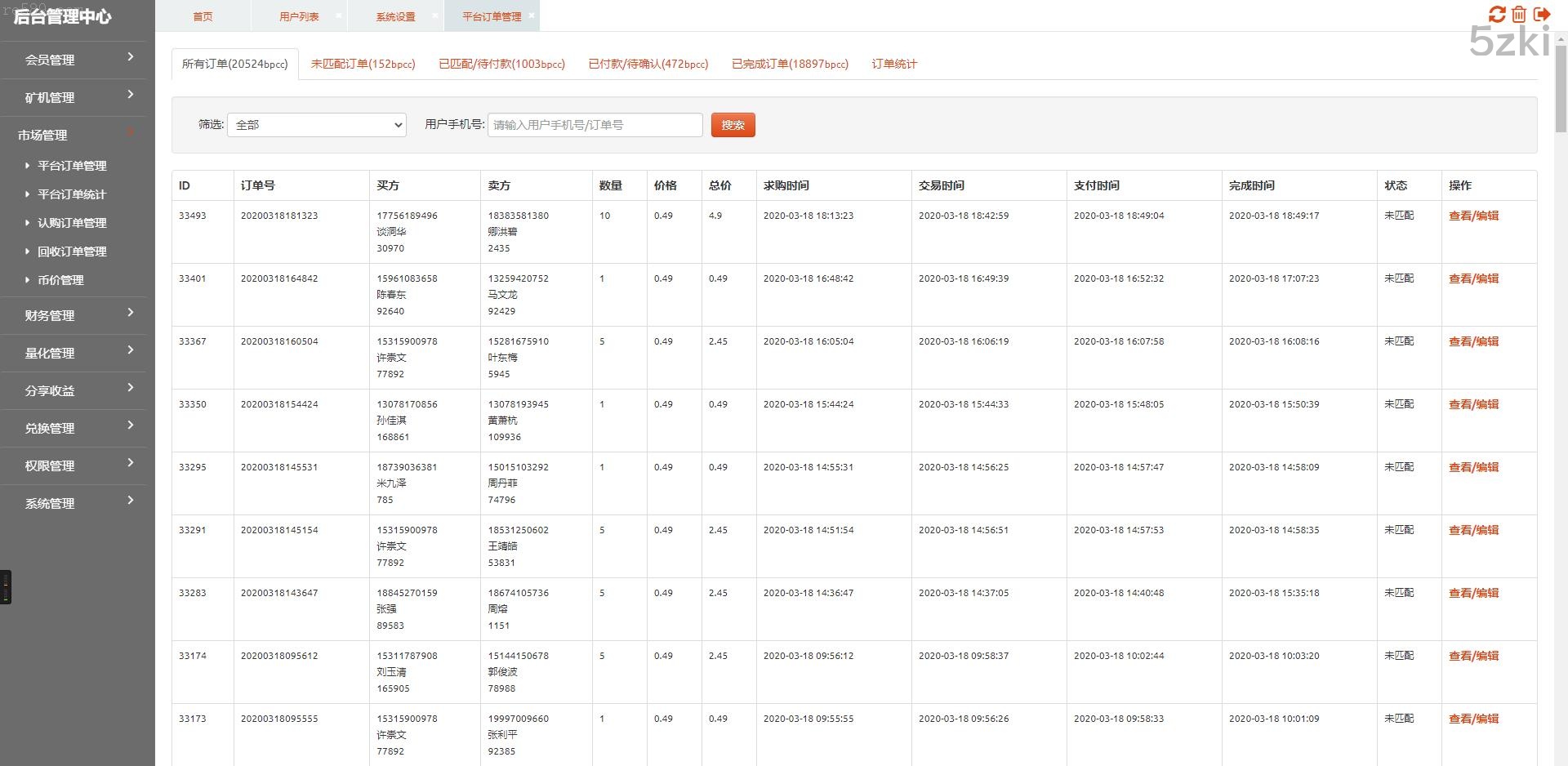Click 查看/编辑 for order ID 33493
This screenshot has height=766, width=1568.
pyautogui.click(x=1473, y=216)
